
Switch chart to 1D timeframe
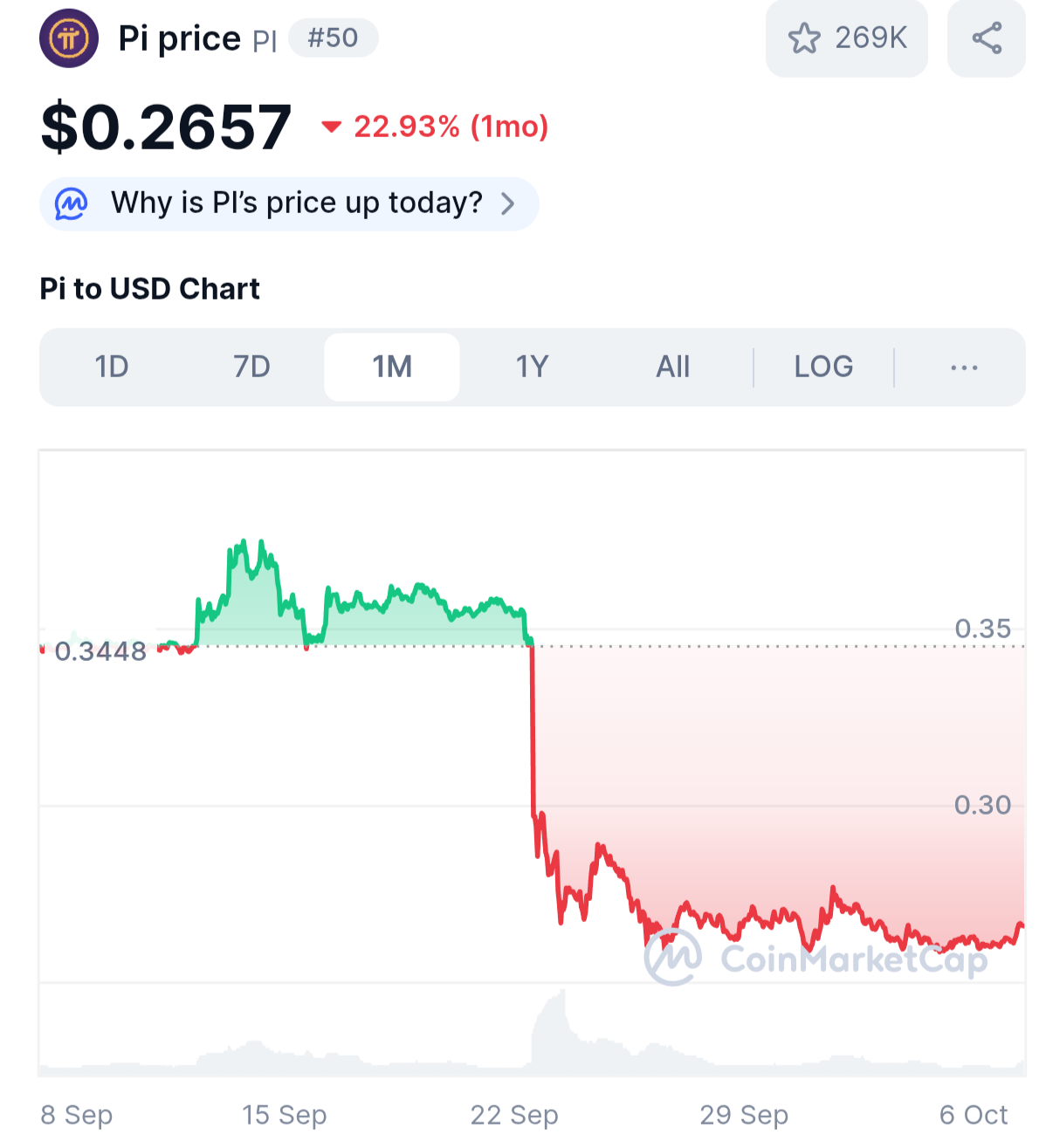tap(112, 368)
